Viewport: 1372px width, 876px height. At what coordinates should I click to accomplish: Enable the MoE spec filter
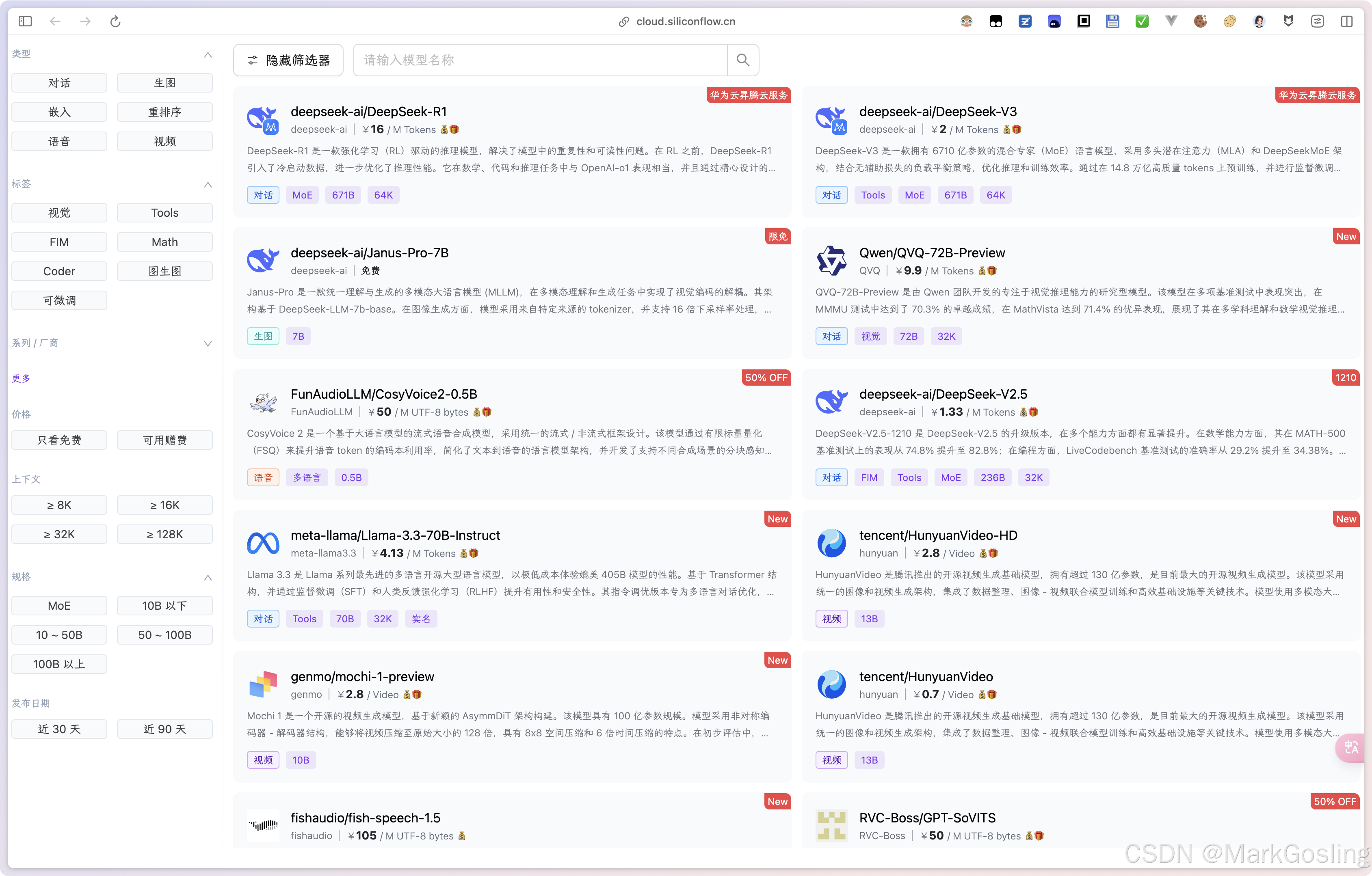(x=59, y=606)
